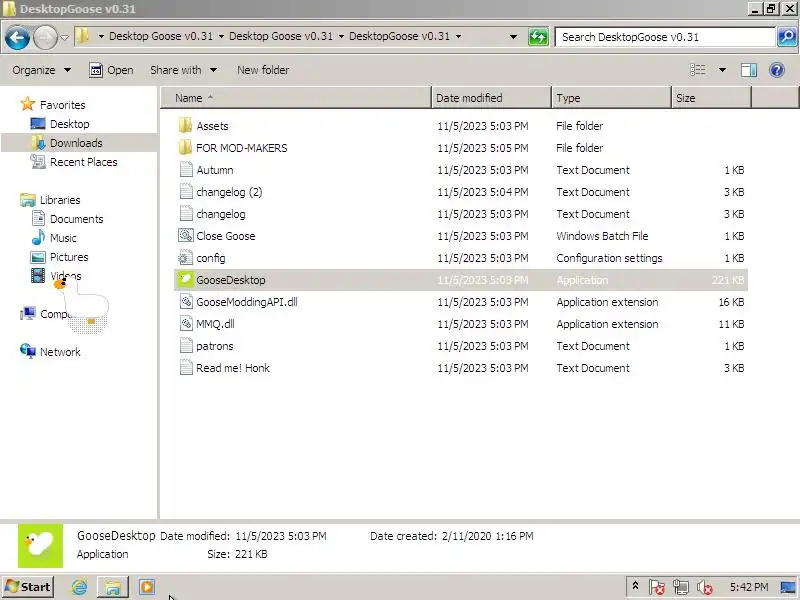
Task: Sort by the Date modified column
Action: (491, 98)
